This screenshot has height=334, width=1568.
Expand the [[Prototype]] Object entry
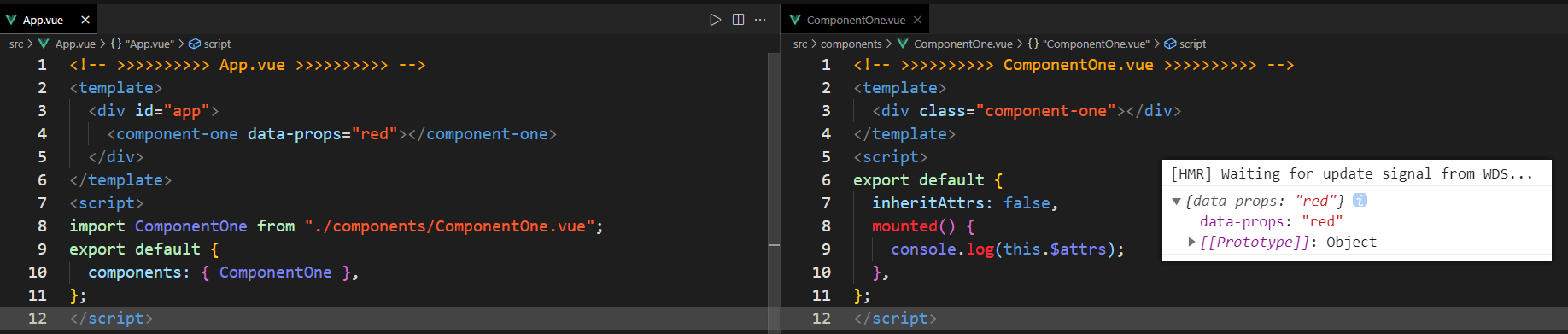1192,242
